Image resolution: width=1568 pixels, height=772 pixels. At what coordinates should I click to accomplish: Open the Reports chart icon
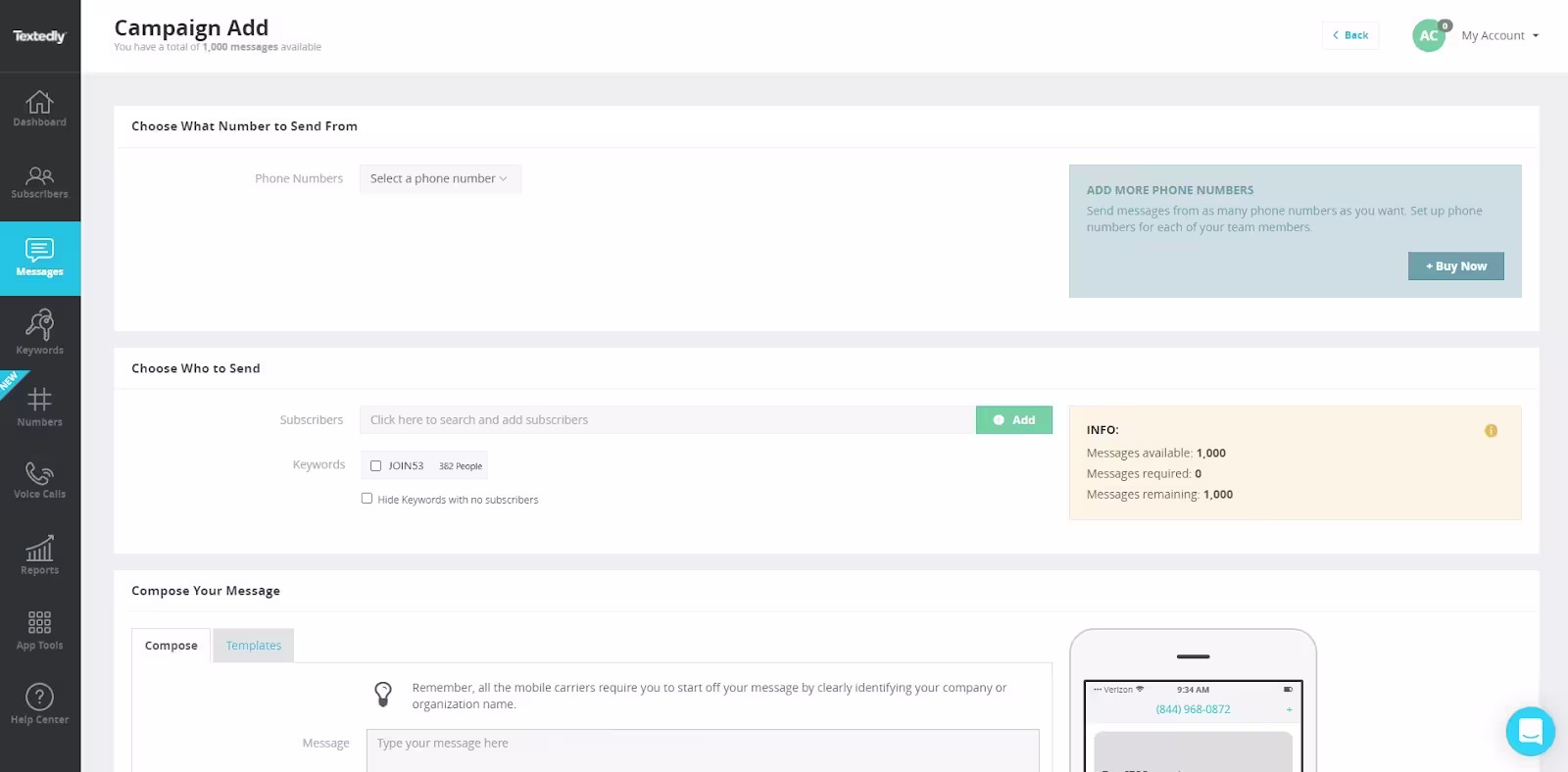pos(39,549)
